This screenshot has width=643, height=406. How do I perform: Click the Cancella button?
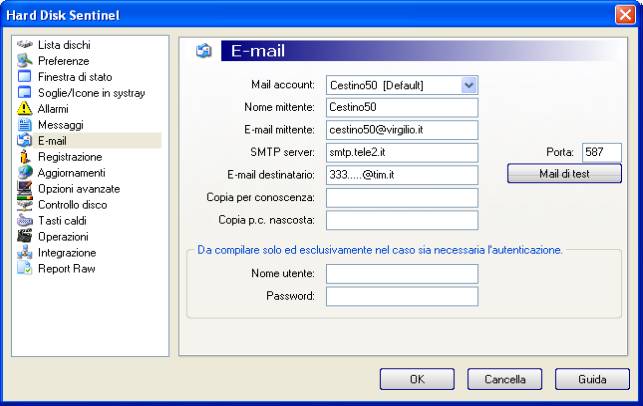point(504,379)
